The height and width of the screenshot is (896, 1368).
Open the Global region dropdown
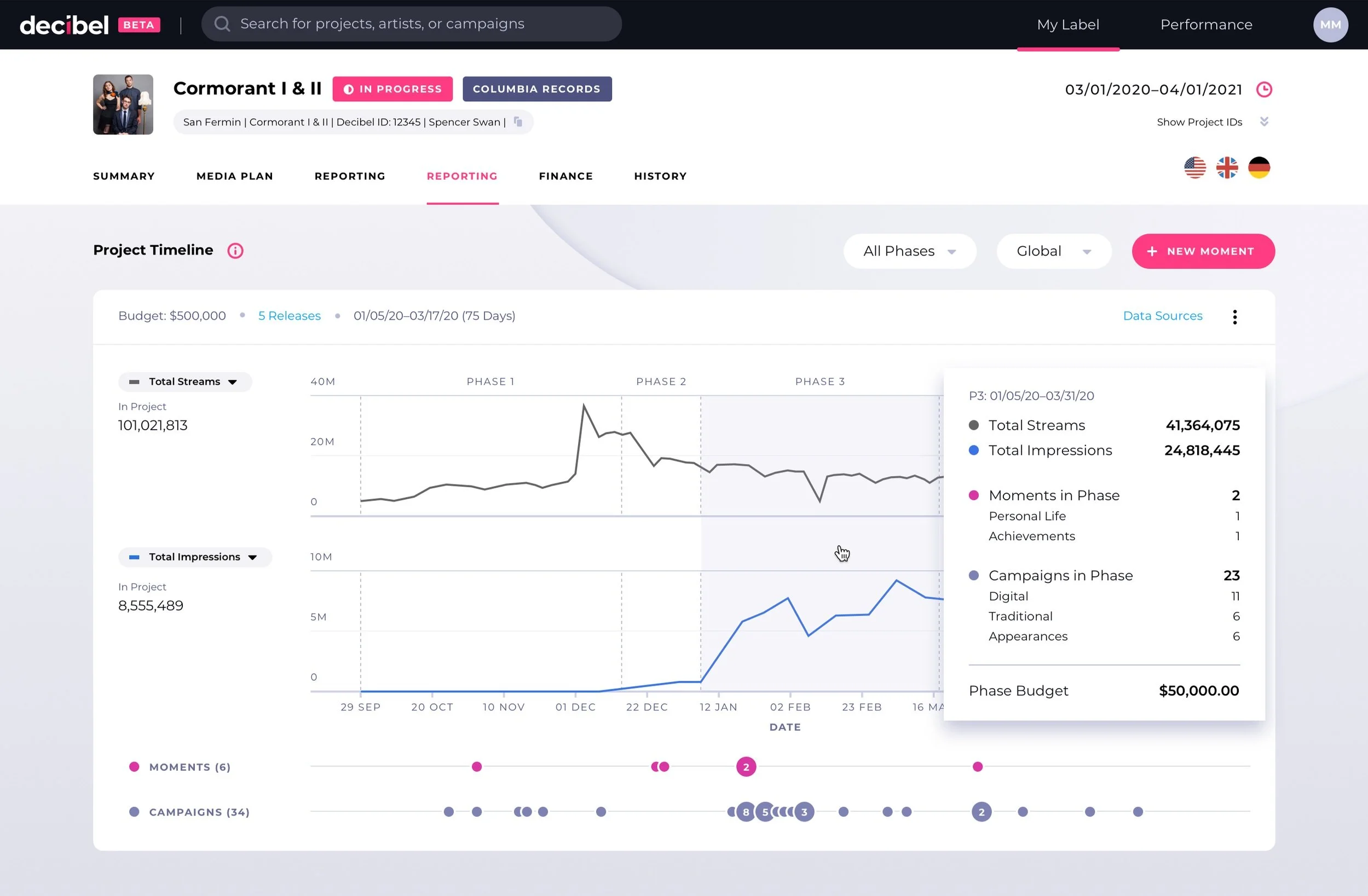(x=1053, y=251)
